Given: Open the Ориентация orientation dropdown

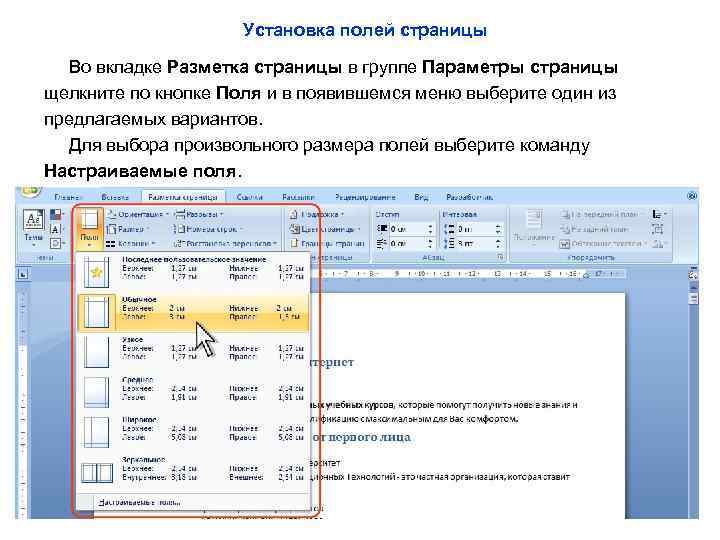Looking at the screenshot, I should [137, 214].
